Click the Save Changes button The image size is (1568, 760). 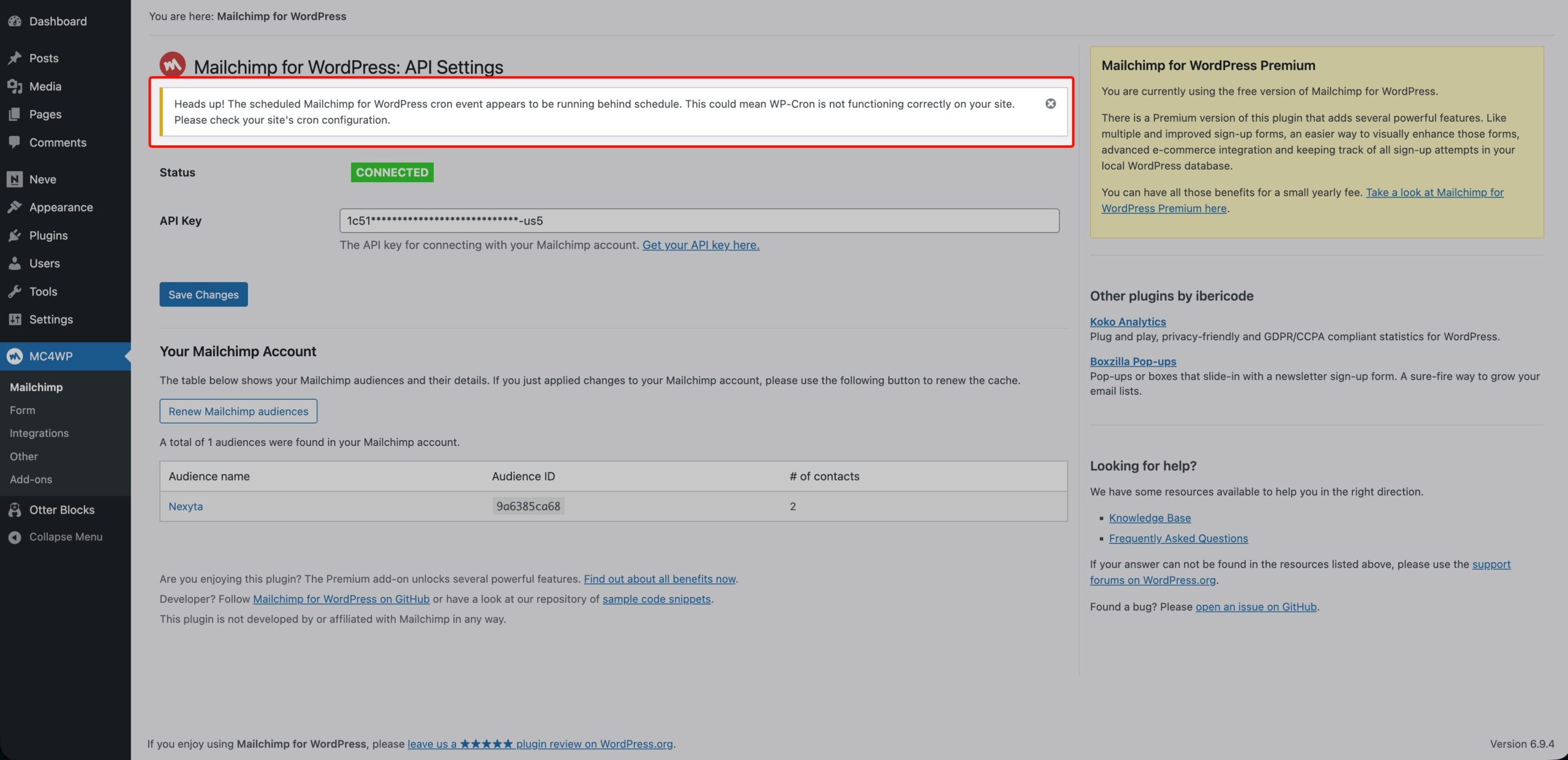(203, 295)
